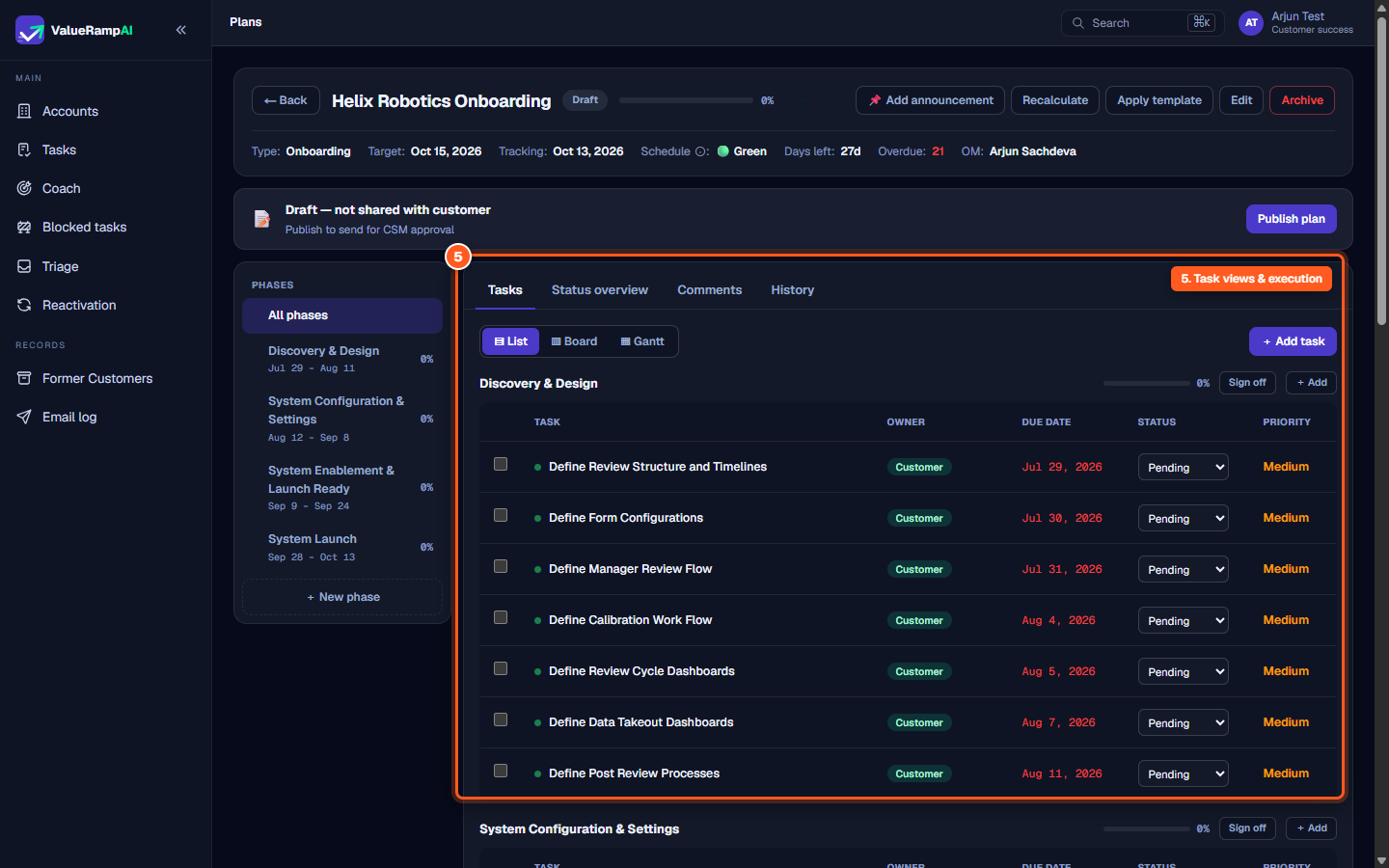The height and width of the screenshot is (868, 1389).
Task: Open status dropdown for Define Manager Review Flow
Action: [x=1183, y=570]
